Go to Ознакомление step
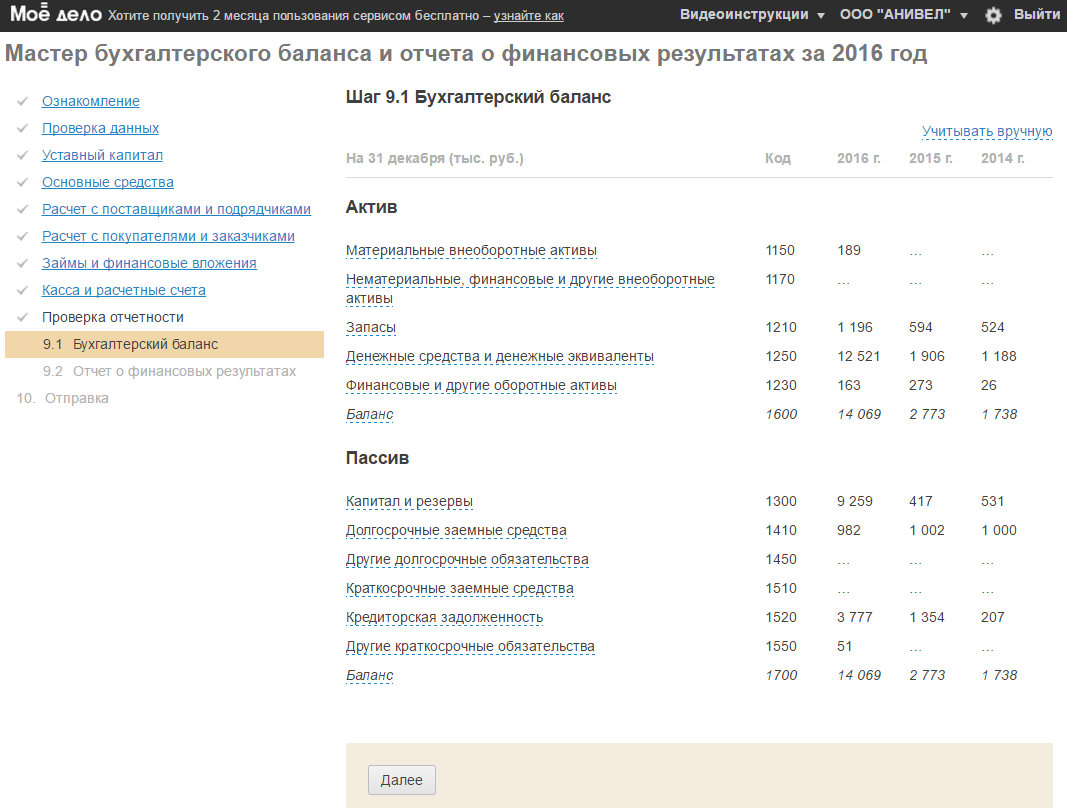The width and height of the screenshot is (1067, 808). coord(91,101)
